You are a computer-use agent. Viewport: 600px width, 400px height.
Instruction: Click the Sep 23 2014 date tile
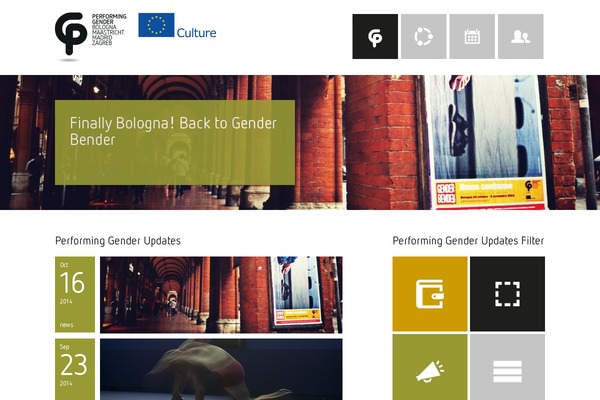pyautogui.click(x=75, y=369)
